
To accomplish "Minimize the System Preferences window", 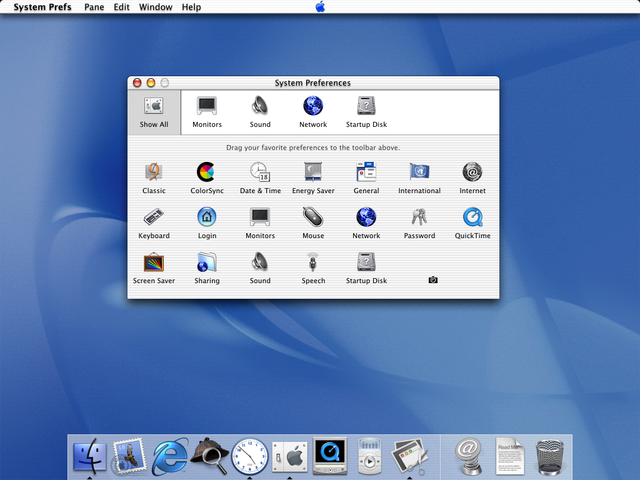I will 151,83.
